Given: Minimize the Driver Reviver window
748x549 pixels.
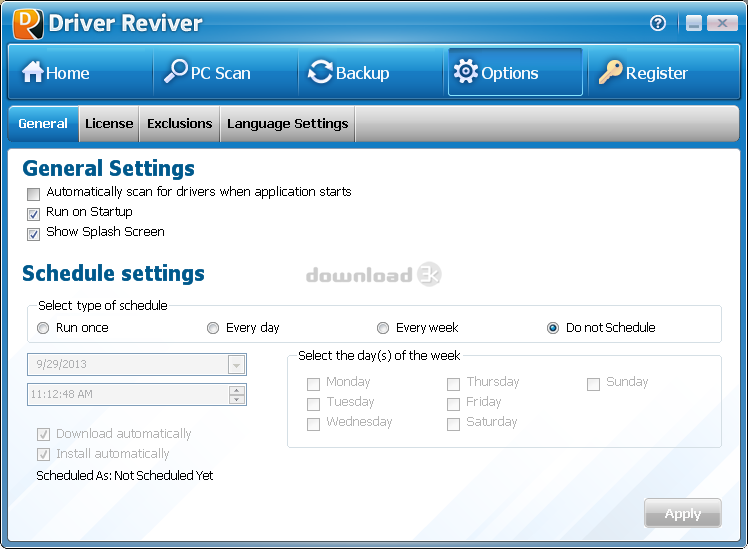Looking at the screenshot, I should [x=694, y=23].
